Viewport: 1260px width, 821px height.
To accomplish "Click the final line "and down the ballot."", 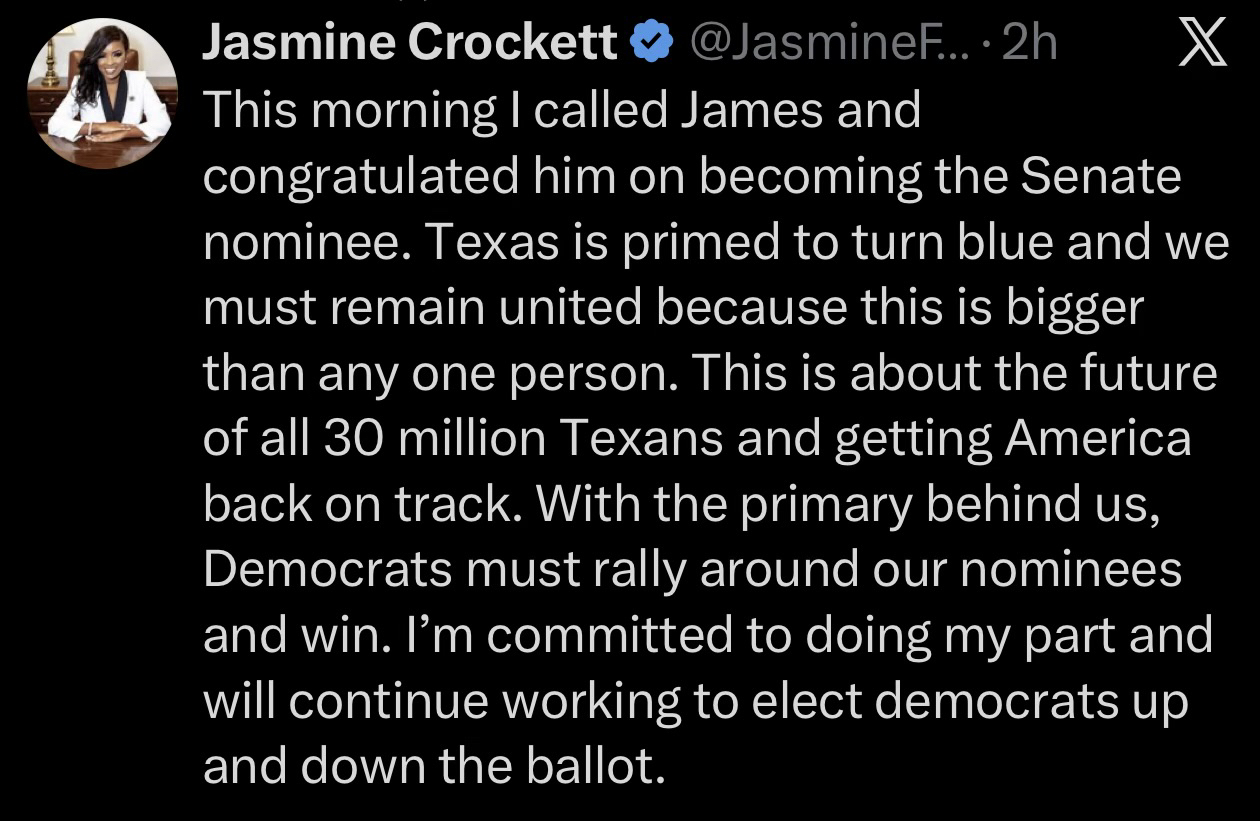I will click(434, 767).
